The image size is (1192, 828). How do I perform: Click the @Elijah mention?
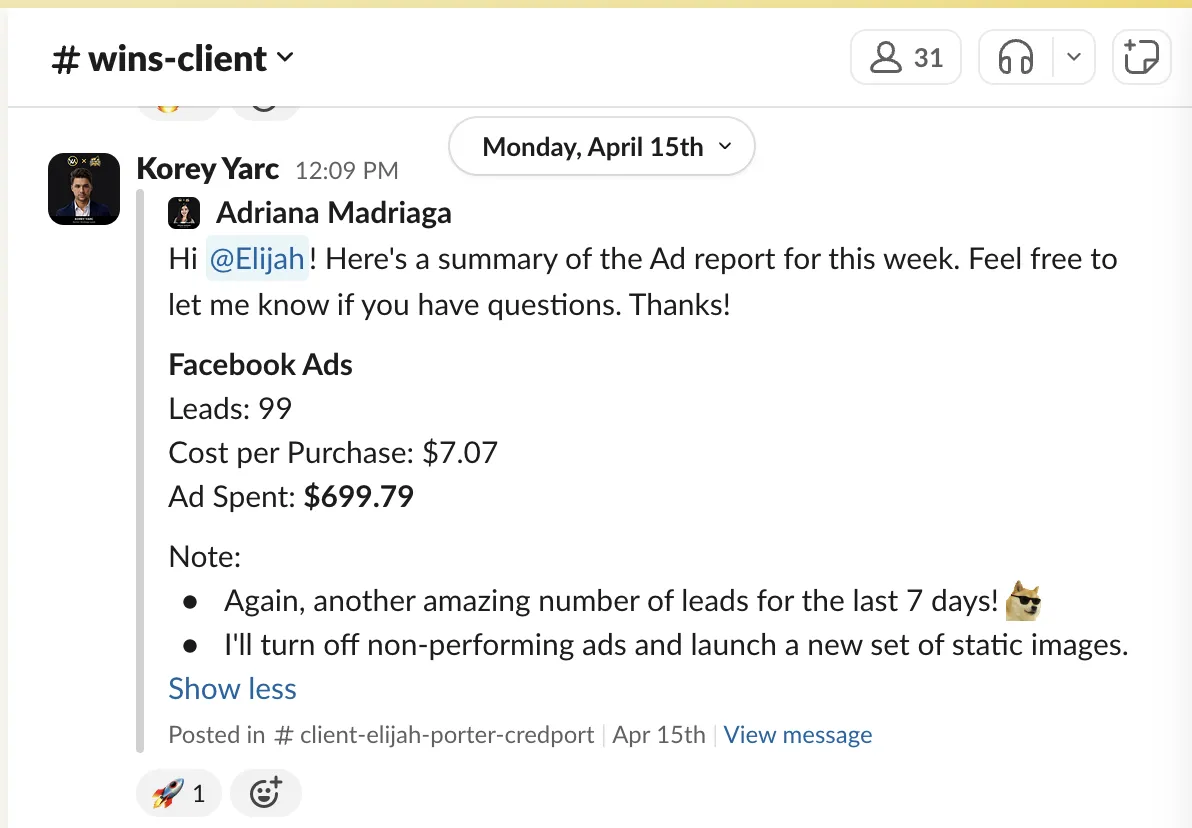tap(257, 259)
